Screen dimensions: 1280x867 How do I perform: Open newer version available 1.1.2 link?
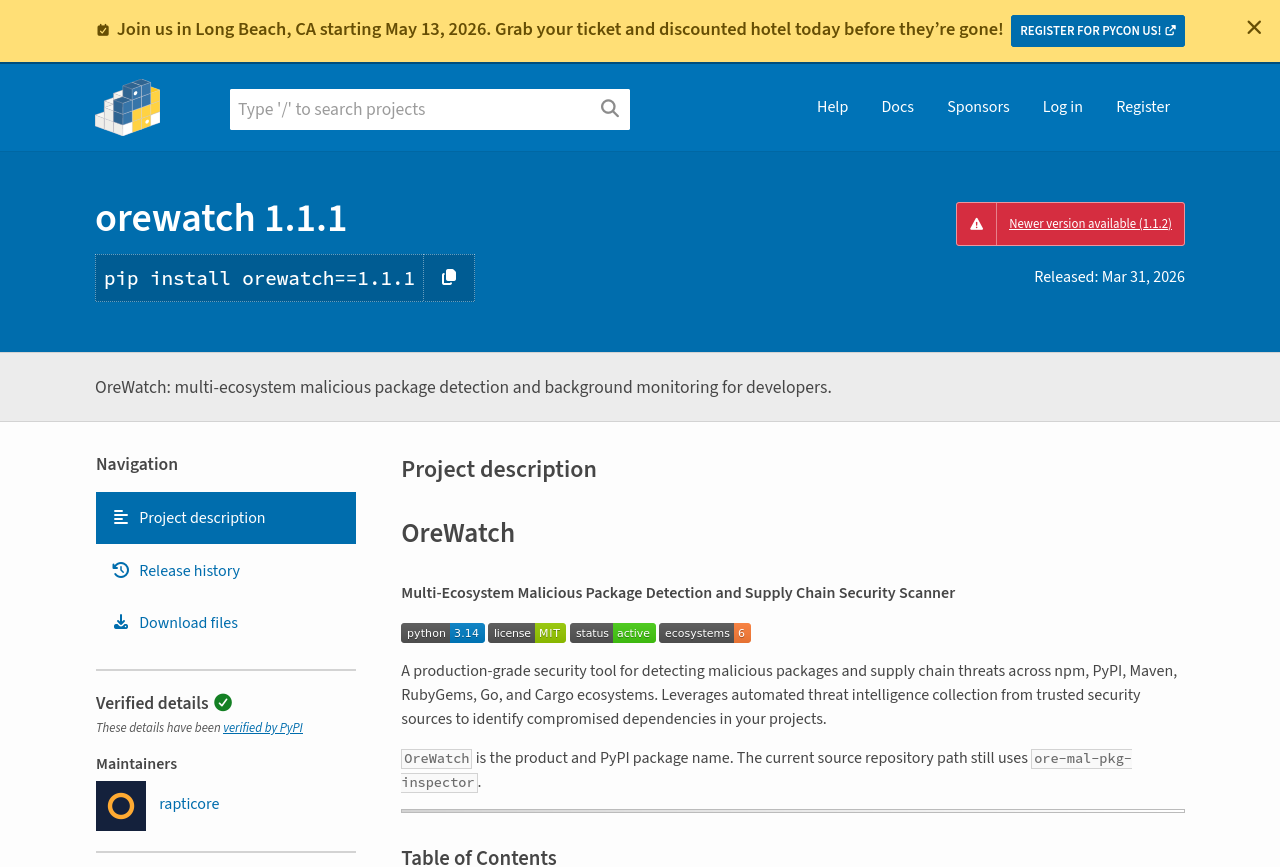(1090, 224)
